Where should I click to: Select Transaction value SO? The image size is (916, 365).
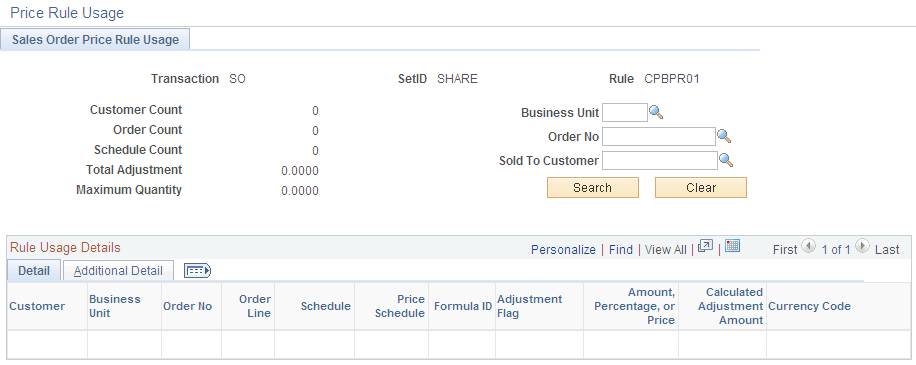click(x=237, y=79)
